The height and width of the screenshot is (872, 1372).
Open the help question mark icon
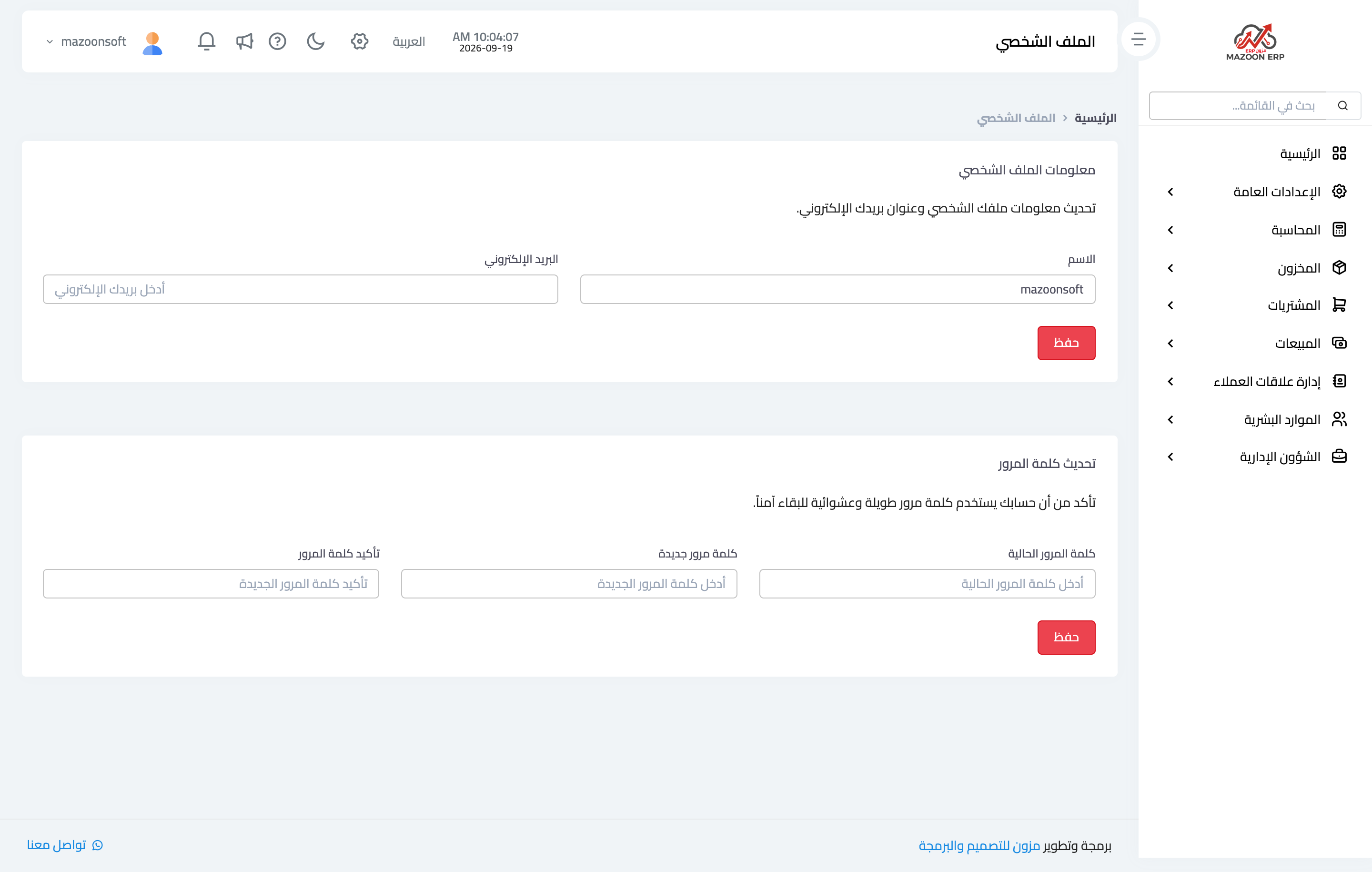coord(277,41)
